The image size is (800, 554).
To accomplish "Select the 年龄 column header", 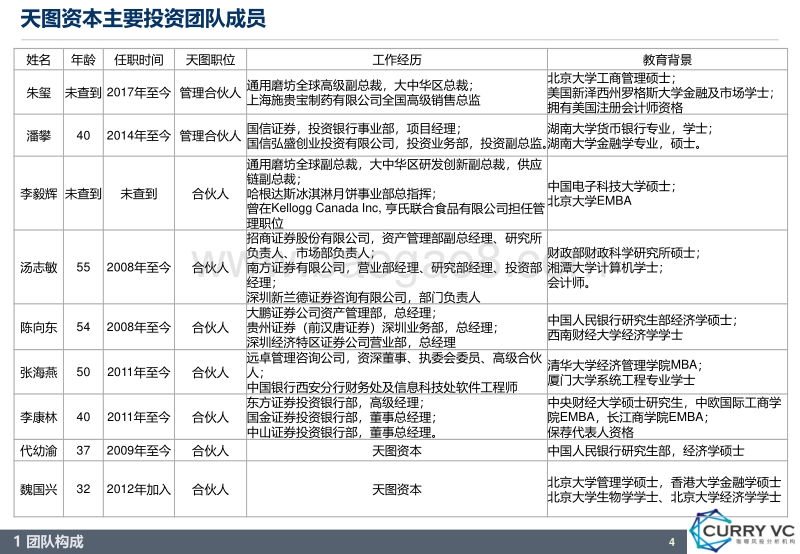I will (83, 60).
